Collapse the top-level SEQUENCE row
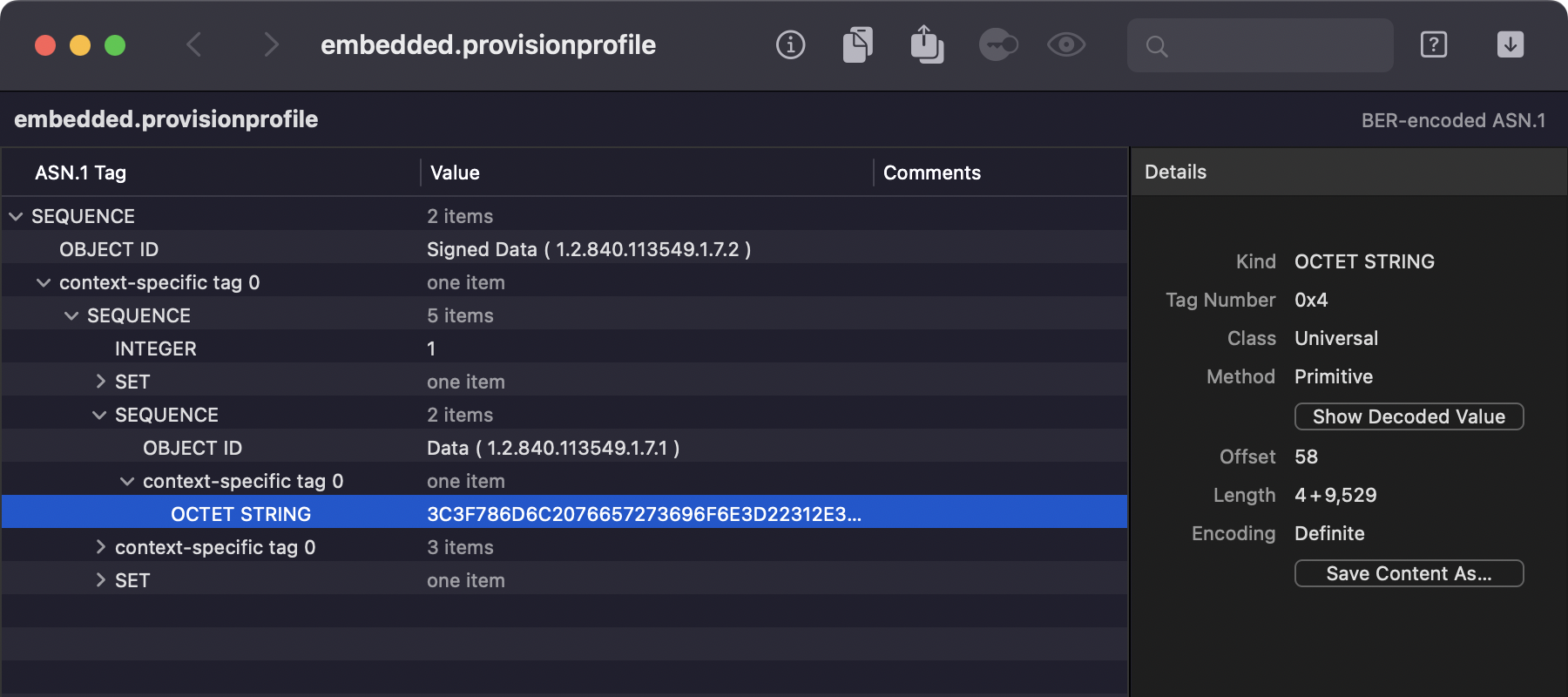Image resolution: width=1568 pixels, height=697 pixels. pos(16,216)
